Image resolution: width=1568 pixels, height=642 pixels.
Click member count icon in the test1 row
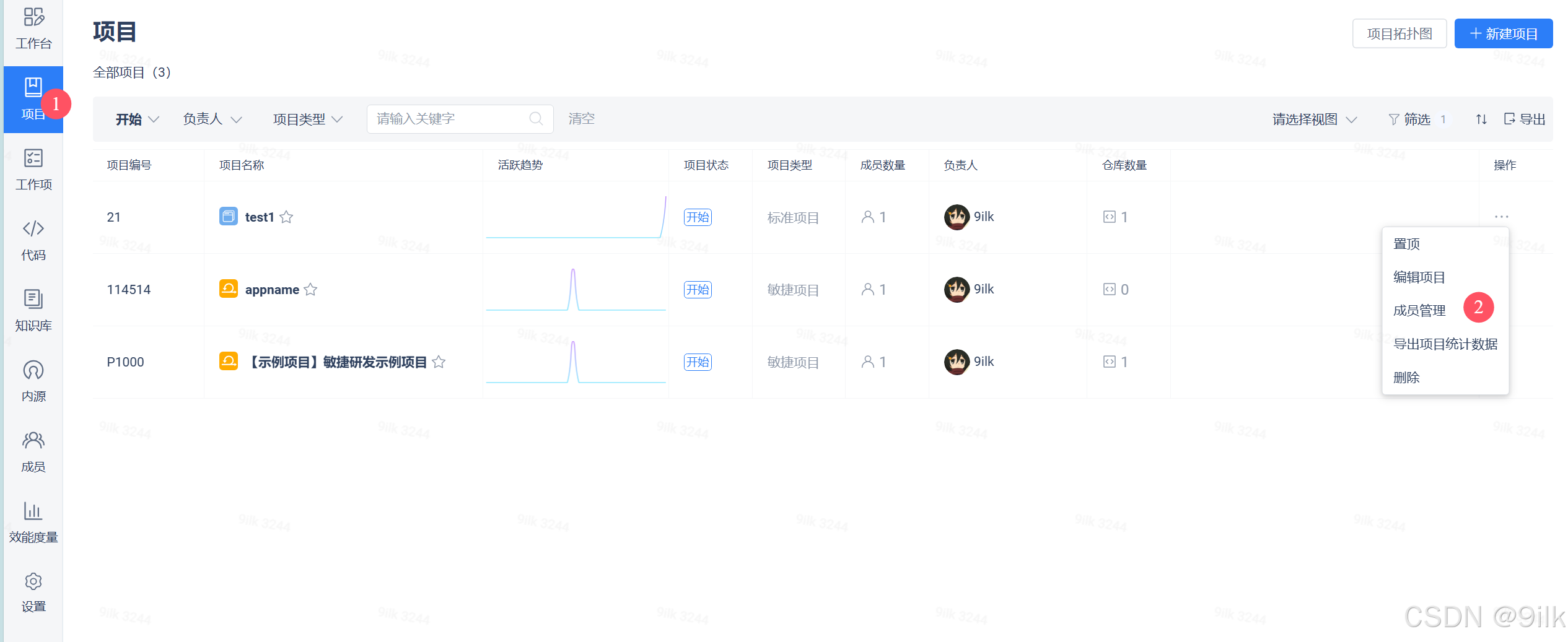[868, 217]
